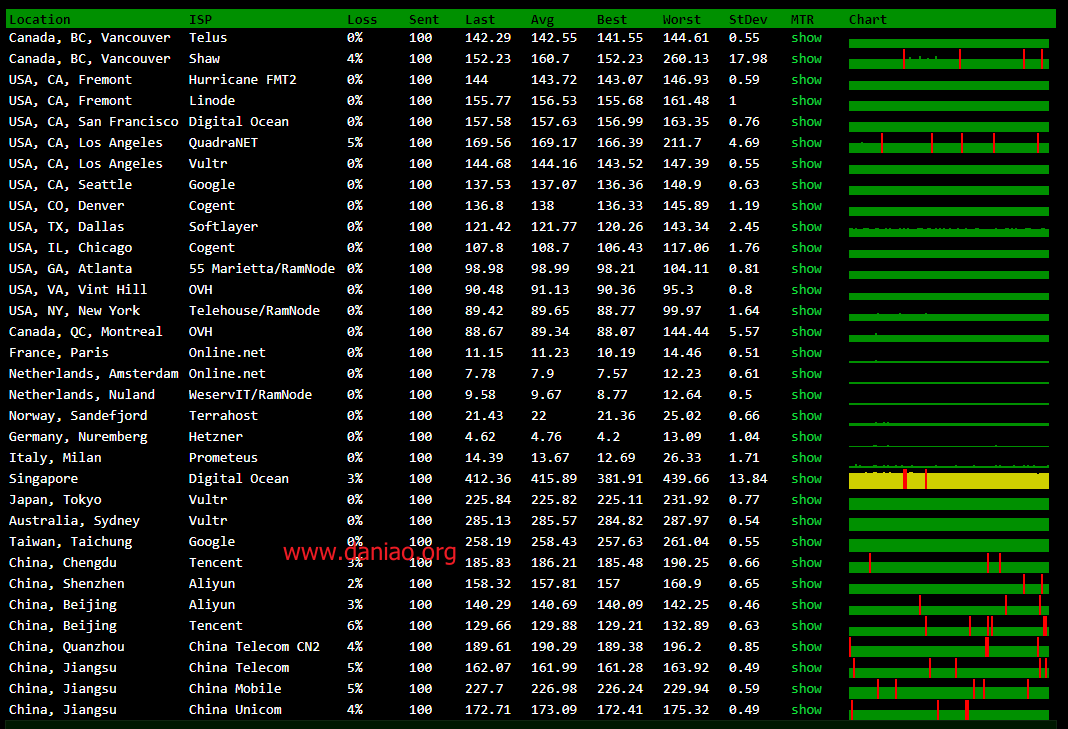The width and height of the screenshot is (1068, 729).
Task: Click show for Hurricane FMT2 row
Action: [806, 80]
